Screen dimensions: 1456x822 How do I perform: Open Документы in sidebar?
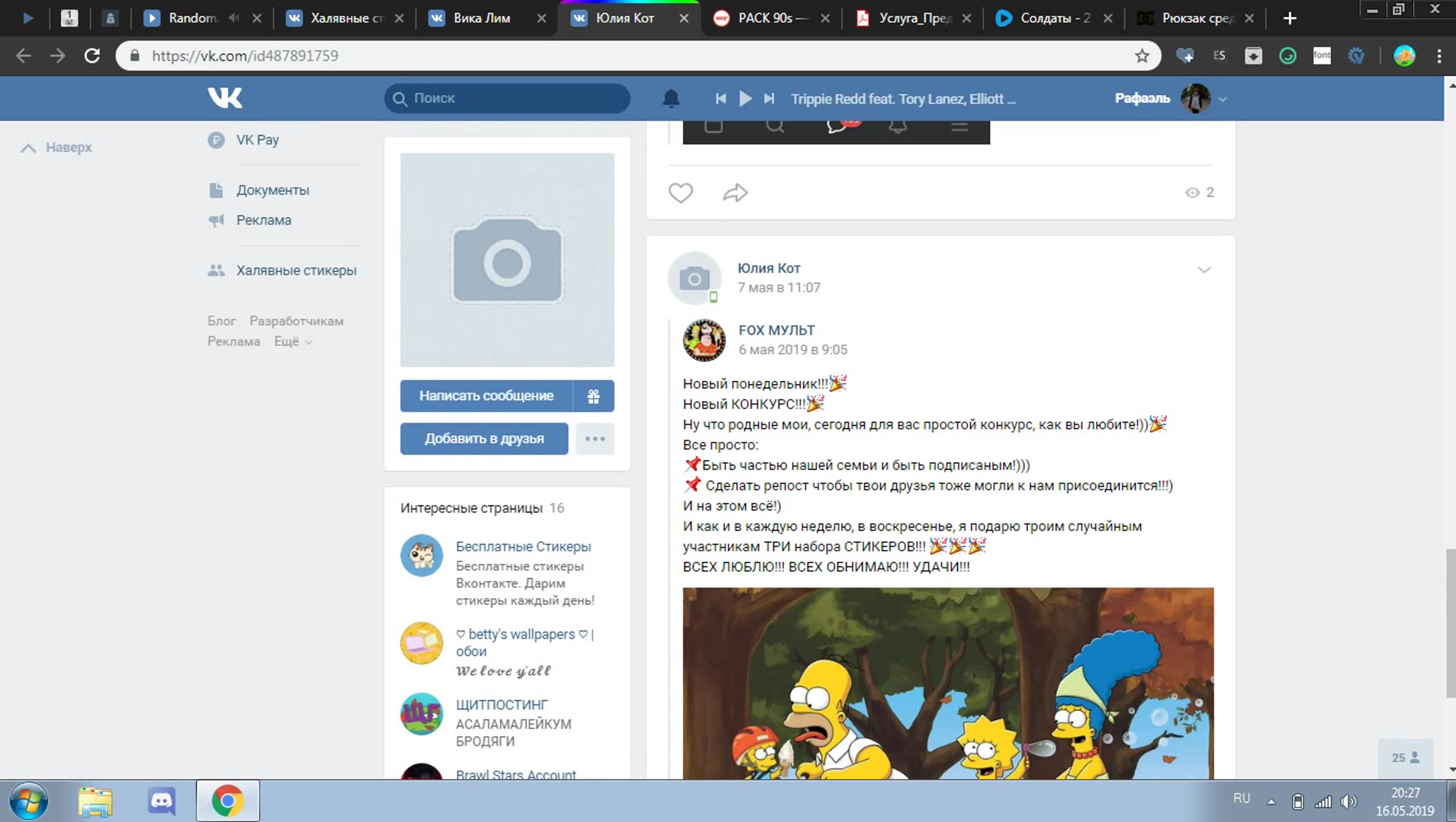[272, 190]
